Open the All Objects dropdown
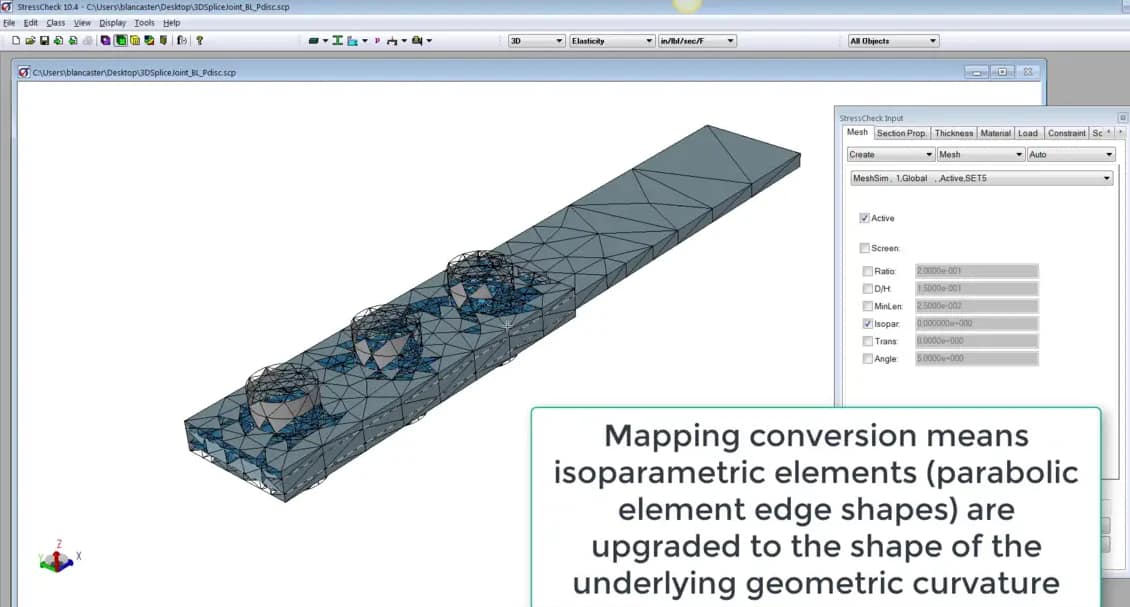1130x607 pixels. tap(891, 40)
